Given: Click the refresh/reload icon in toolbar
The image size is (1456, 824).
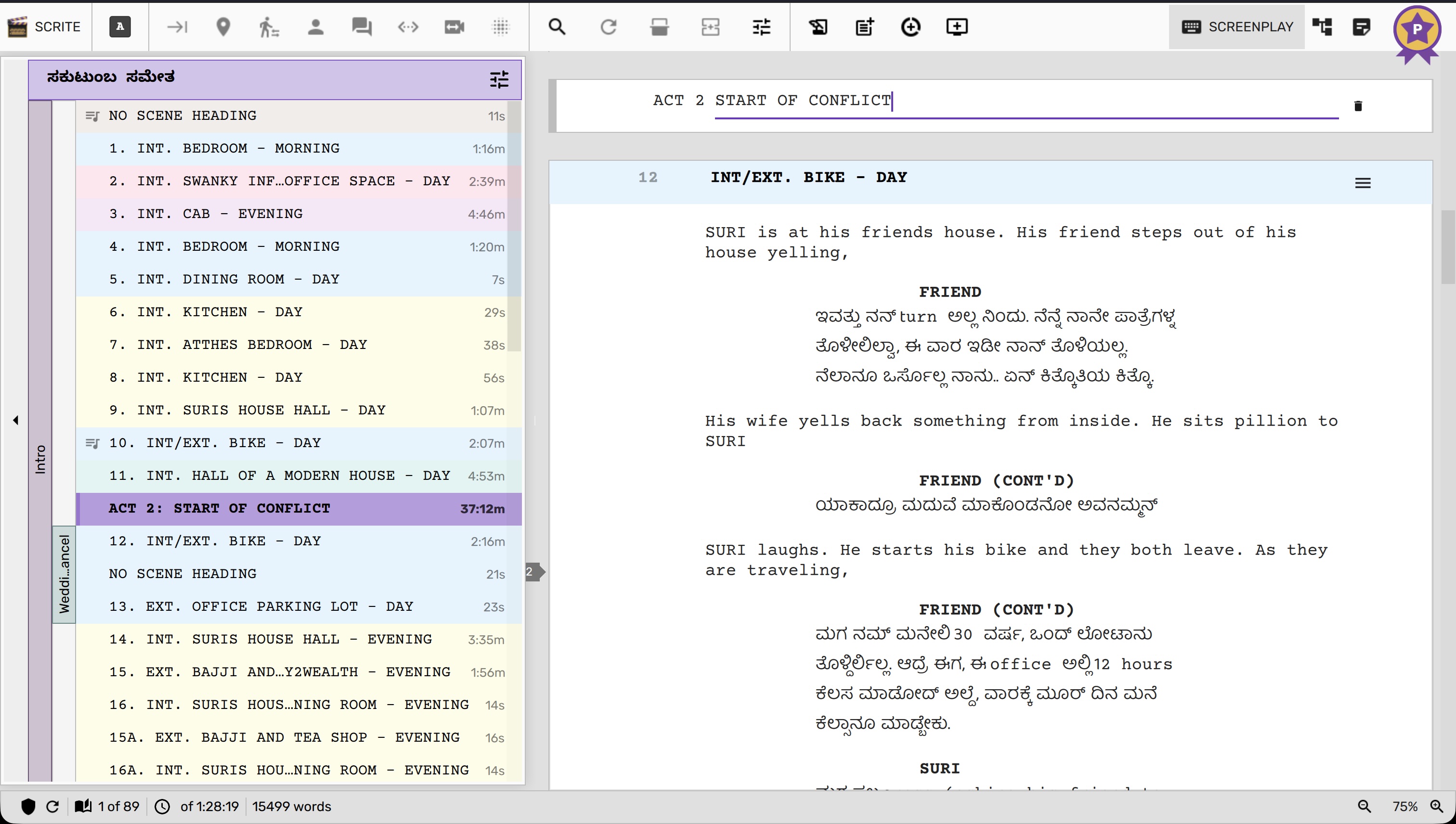Looking at the screenshot, I should pyautogui.click(x=608, y=26).
